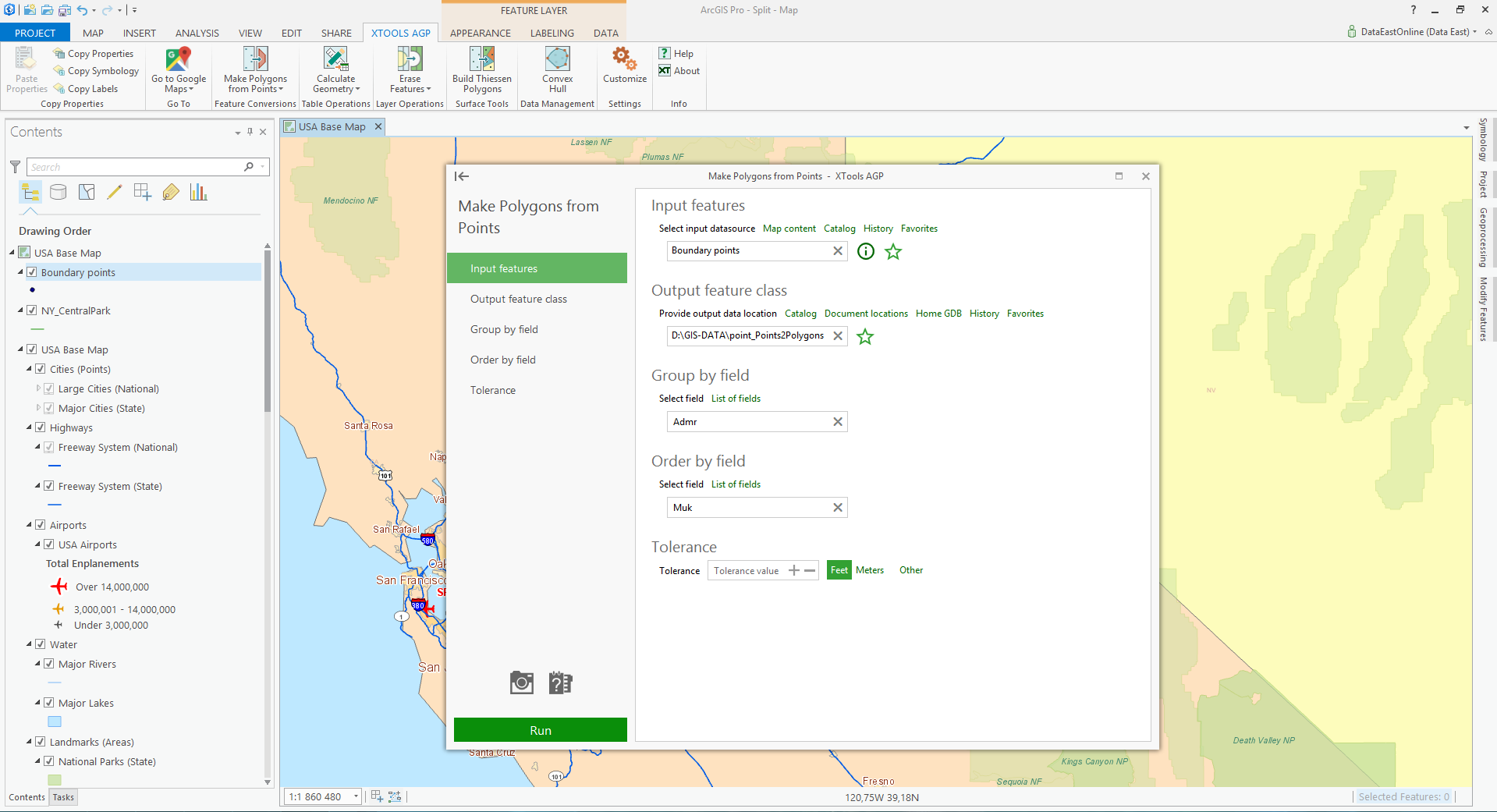Toggle Major Lakes layer visibility
1497x812 pixels.
pos(49,703)
